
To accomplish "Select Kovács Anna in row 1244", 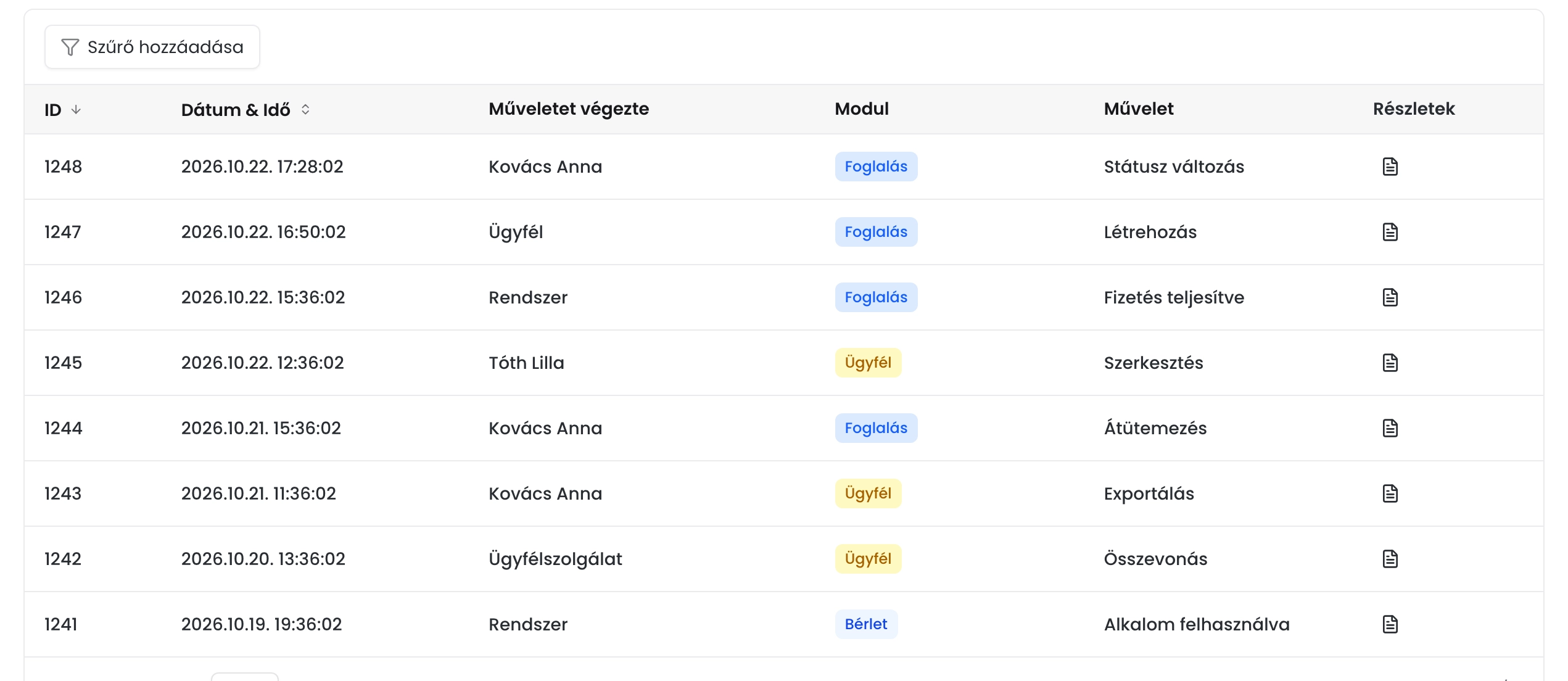I will click(545, 428).
